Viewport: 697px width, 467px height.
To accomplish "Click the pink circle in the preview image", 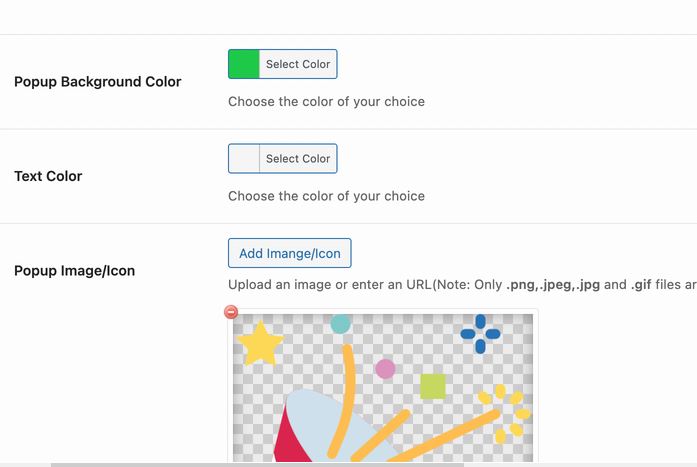I will click(385, 368).
